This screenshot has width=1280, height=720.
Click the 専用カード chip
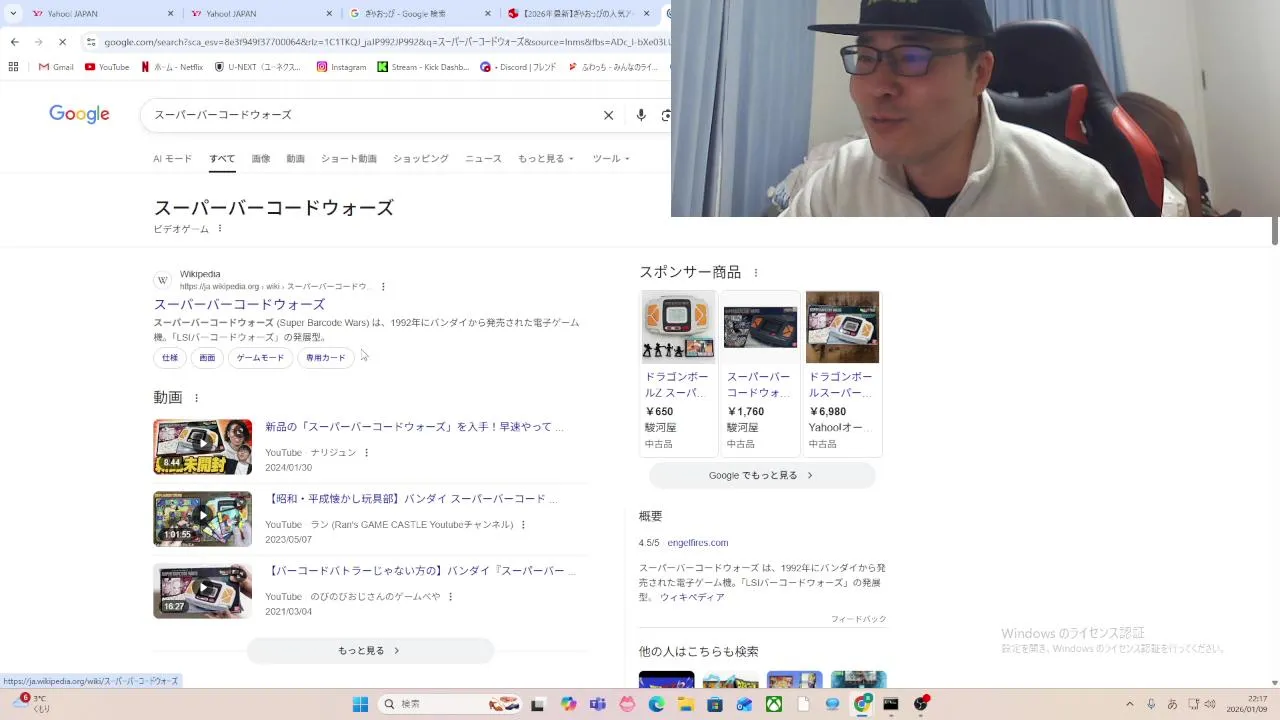[x=325, y=358]
